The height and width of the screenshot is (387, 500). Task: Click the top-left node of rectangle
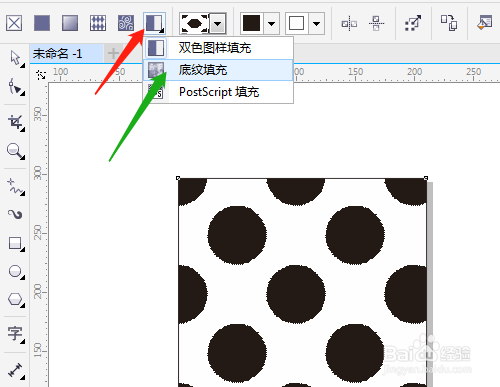(x=178, y=178)
